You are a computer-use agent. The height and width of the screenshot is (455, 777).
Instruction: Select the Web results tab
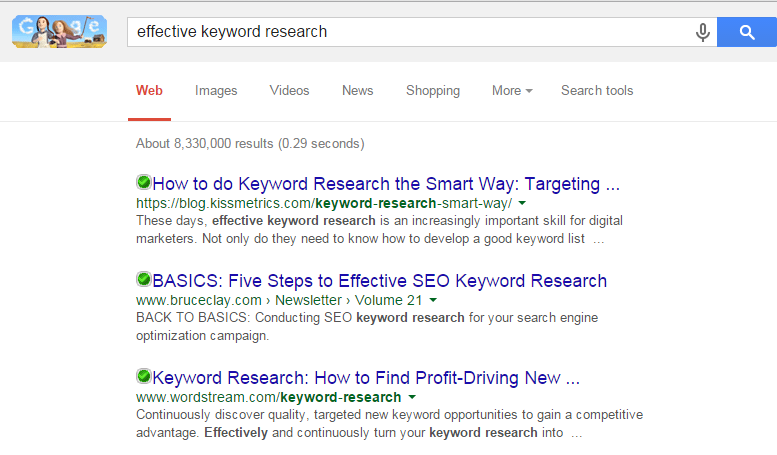149,91
